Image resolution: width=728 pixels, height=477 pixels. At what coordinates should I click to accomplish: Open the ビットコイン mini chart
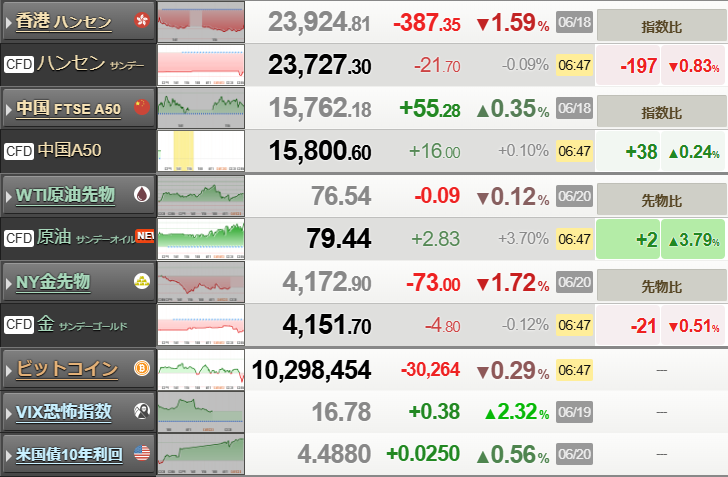(x=201, y=370)
